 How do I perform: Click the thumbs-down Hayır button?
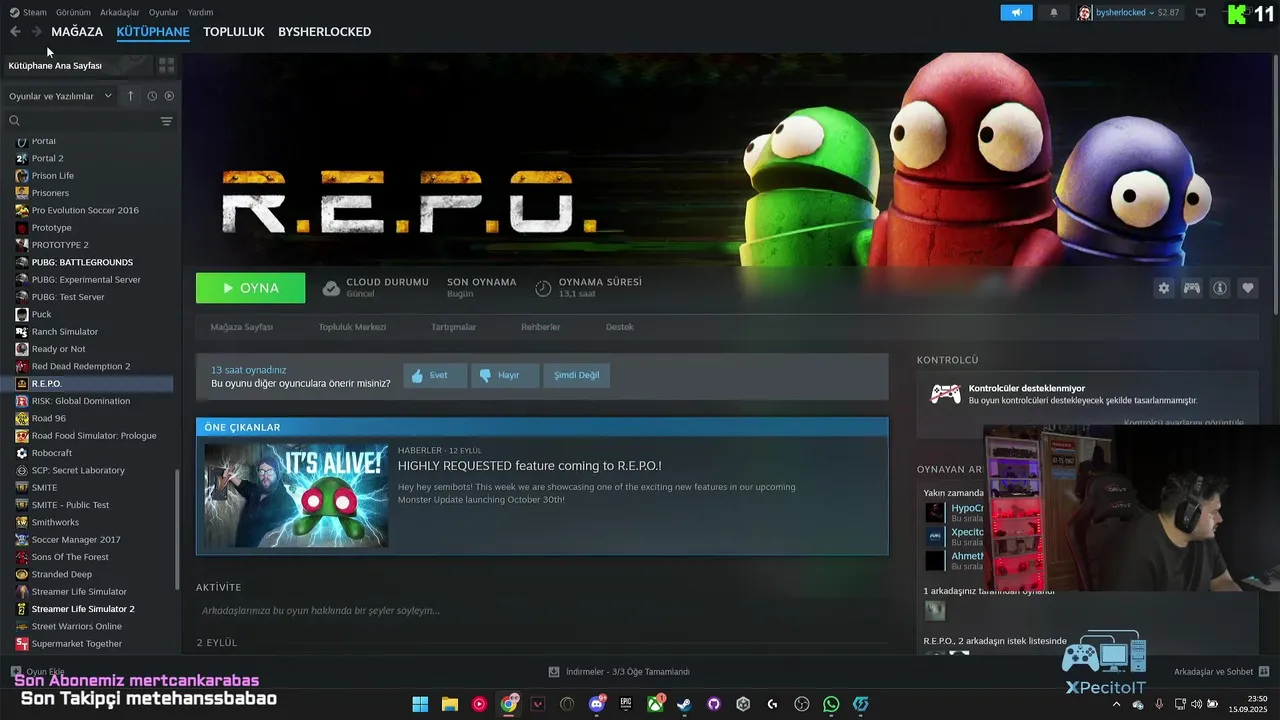coord(505,375)
